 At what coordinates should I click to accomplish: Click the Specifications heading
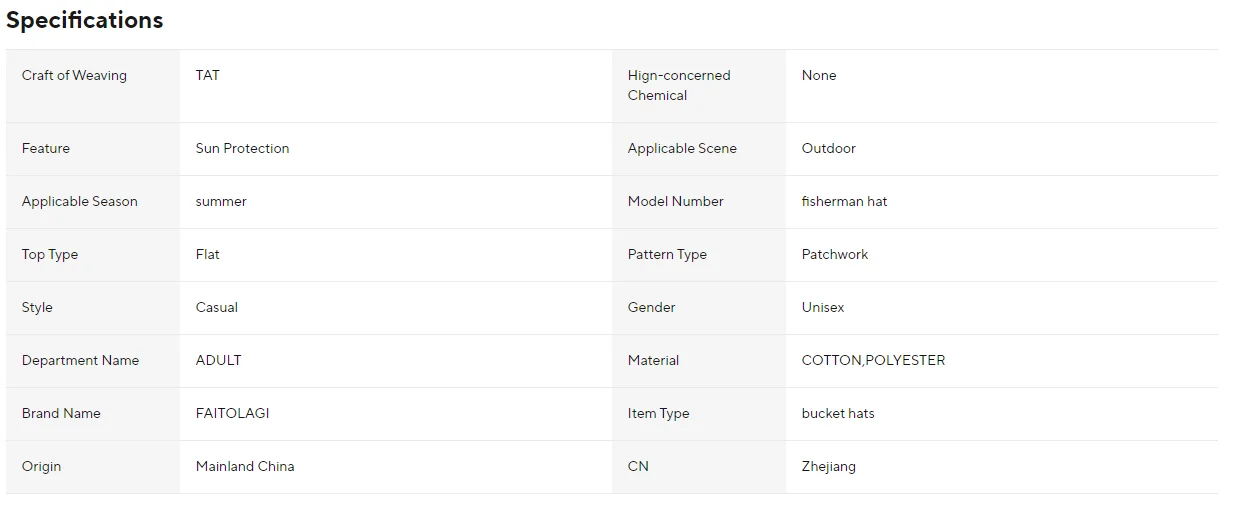coord(85,20)
